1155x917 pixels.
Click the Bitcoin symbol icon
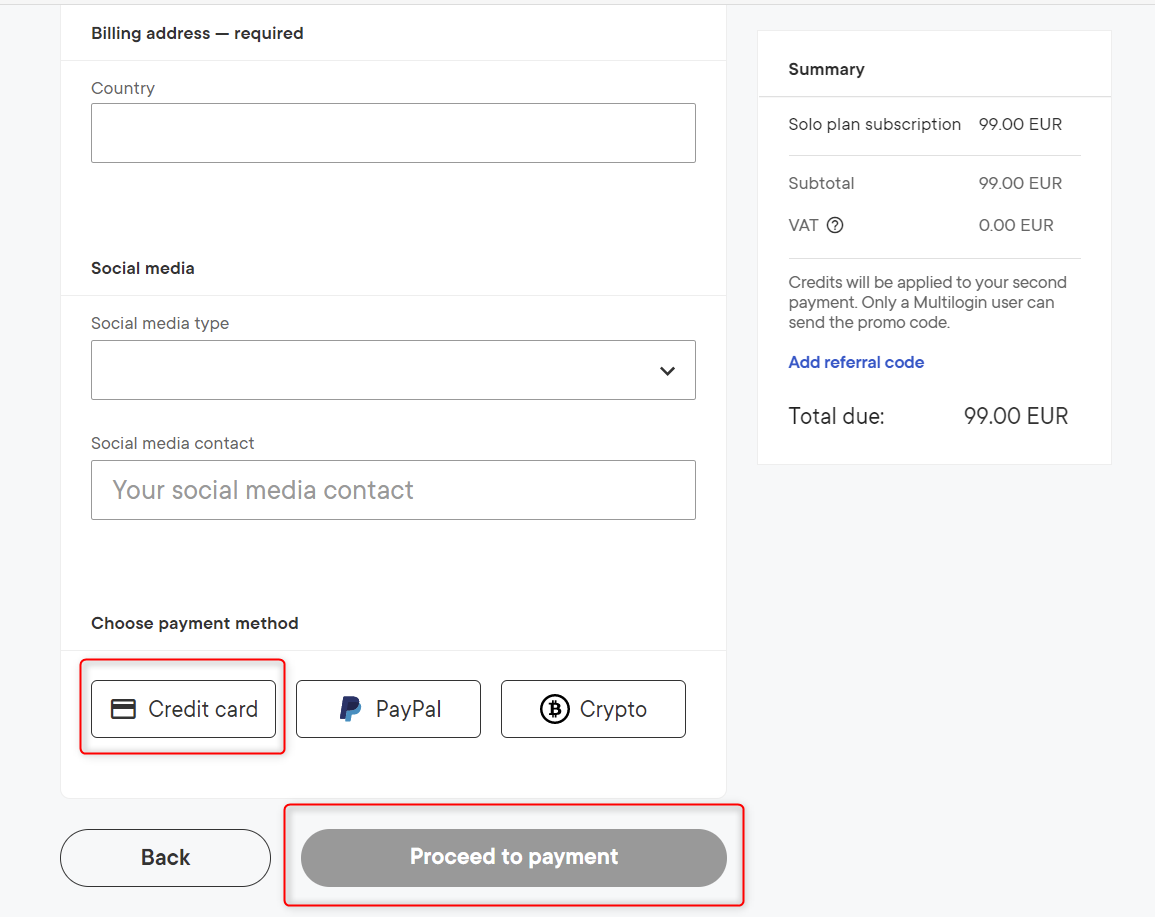pyautogui.click(x=554, y=709)
